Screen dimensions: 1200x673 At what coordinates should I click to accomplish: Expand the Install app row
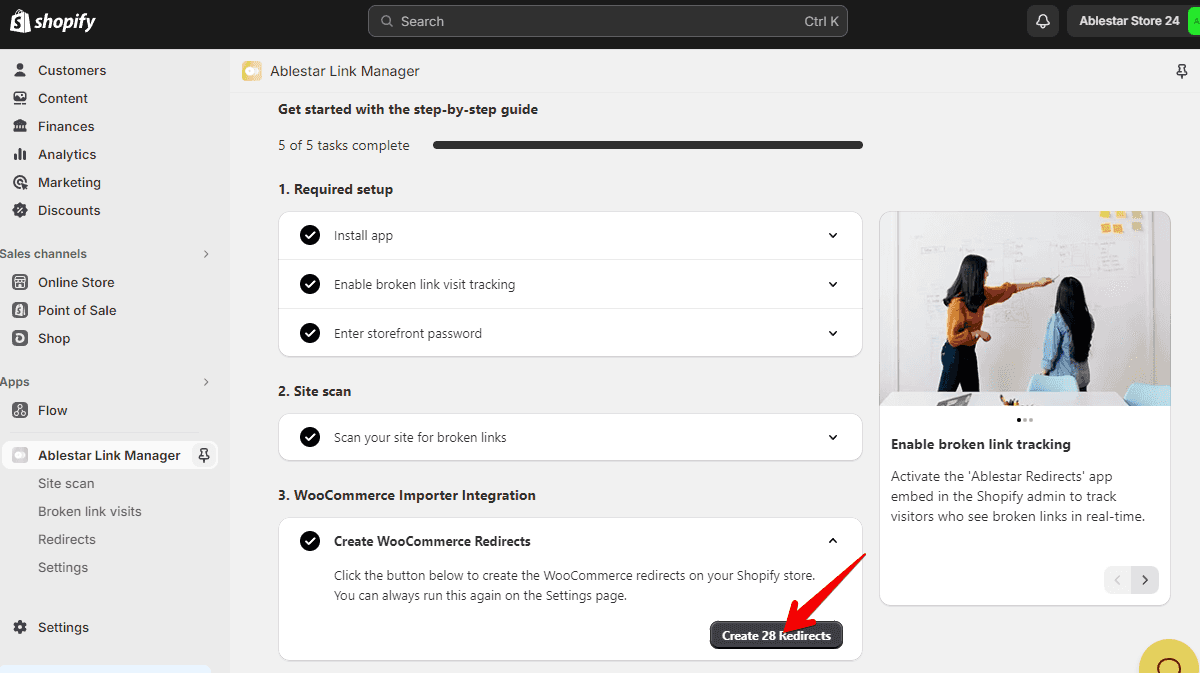pos(833,236)
